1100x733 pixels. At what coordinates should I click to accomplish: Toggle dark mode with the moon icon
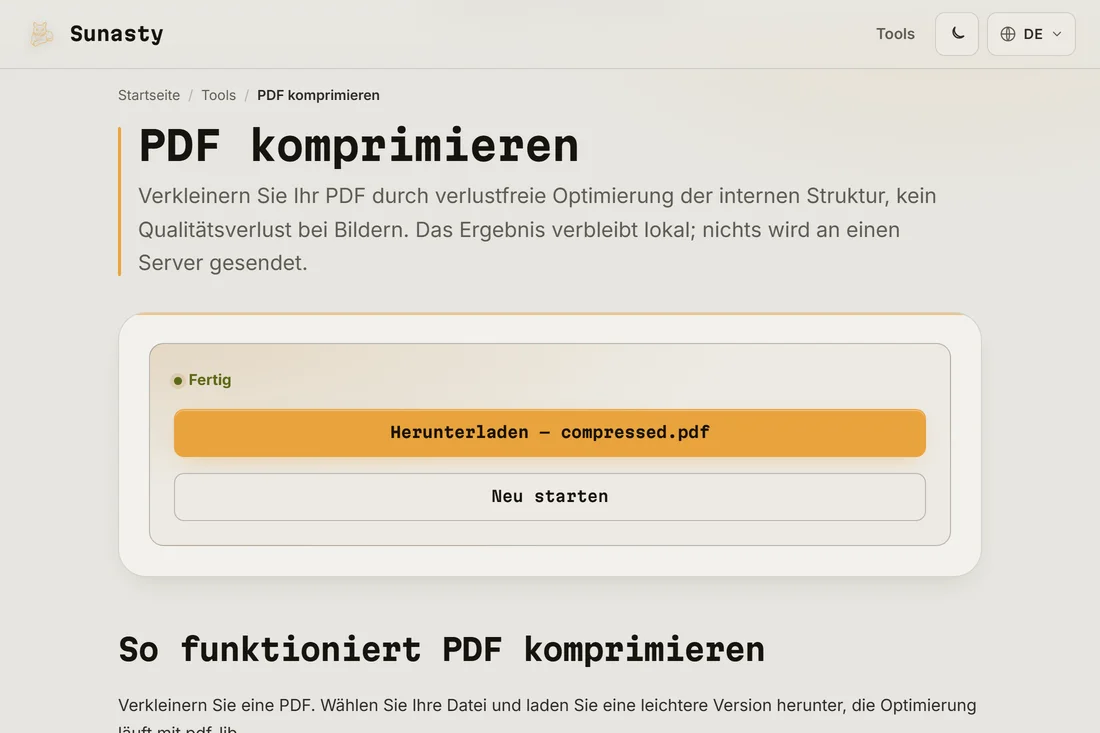coord(957,34)
